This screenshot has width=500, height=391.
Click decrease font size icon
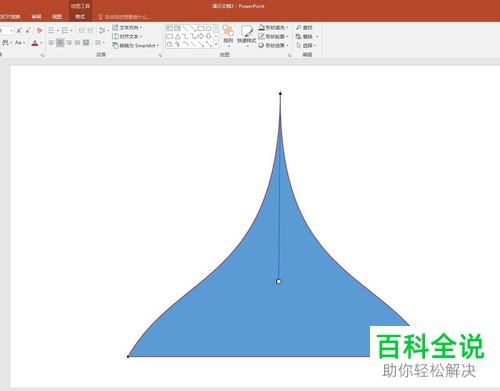tap(28, 31)
